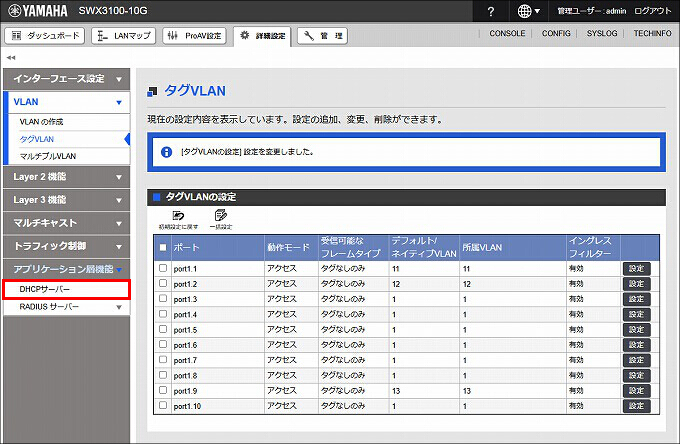Image resolution: width=680 pixels, height=444 pixels.
Task: Expand the Layer 2 機能 section
Action: (65, 177)
